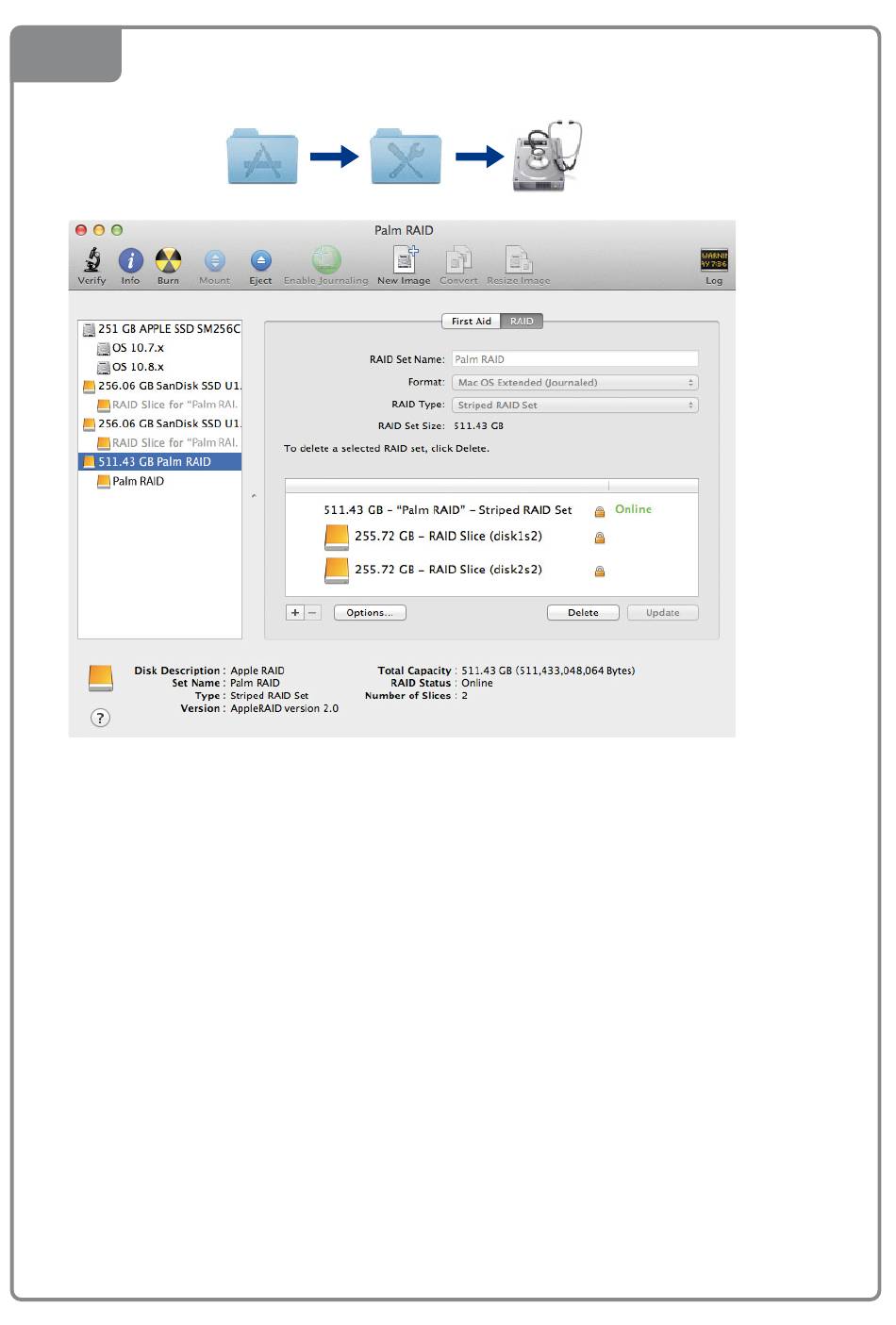Click the Verify microscope toolbar icon
Screen dimensions: 896x1325
[x=92, y=260]
